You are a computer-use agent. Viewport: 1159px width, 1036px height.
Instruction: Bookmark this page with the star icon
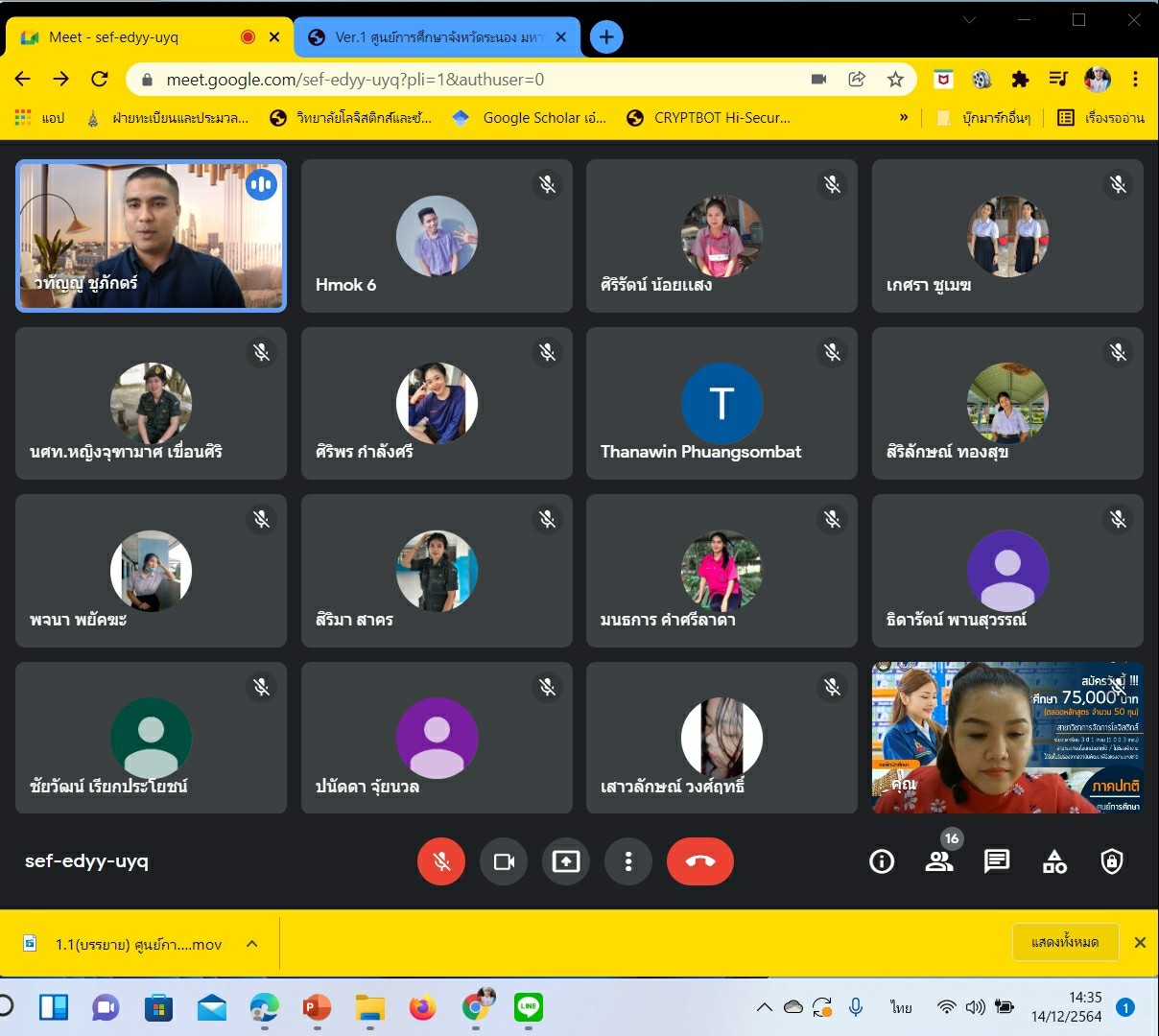pos(895,80)
